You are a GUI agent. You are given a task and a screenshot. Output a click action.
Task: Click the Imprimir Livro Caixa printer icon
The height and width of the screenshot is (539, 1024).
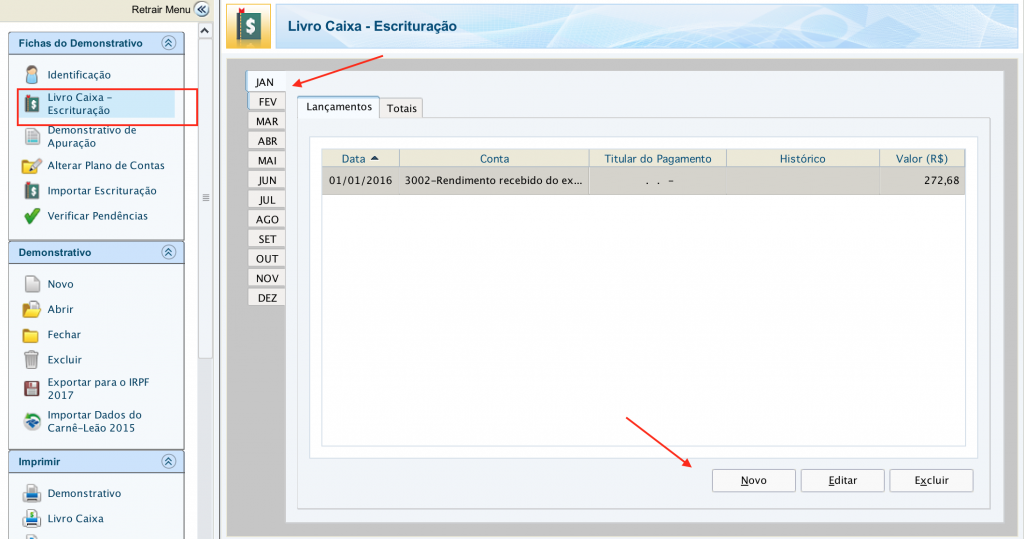click(32, 518)
